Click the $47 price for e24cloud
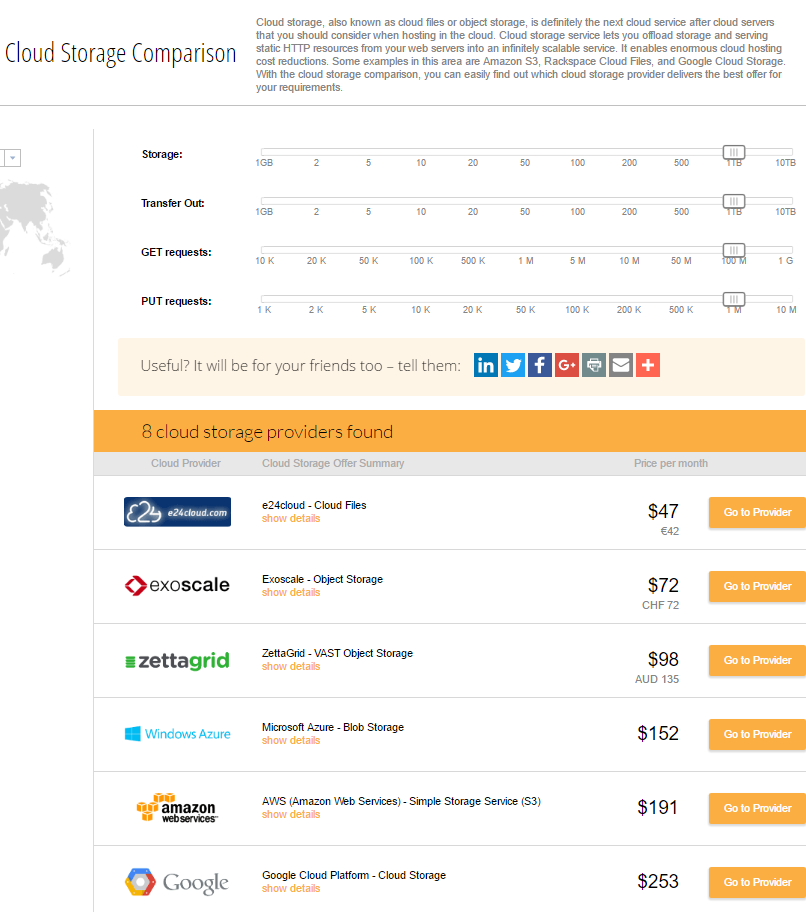This screenshot has height=912, width=806. (663, 511)
